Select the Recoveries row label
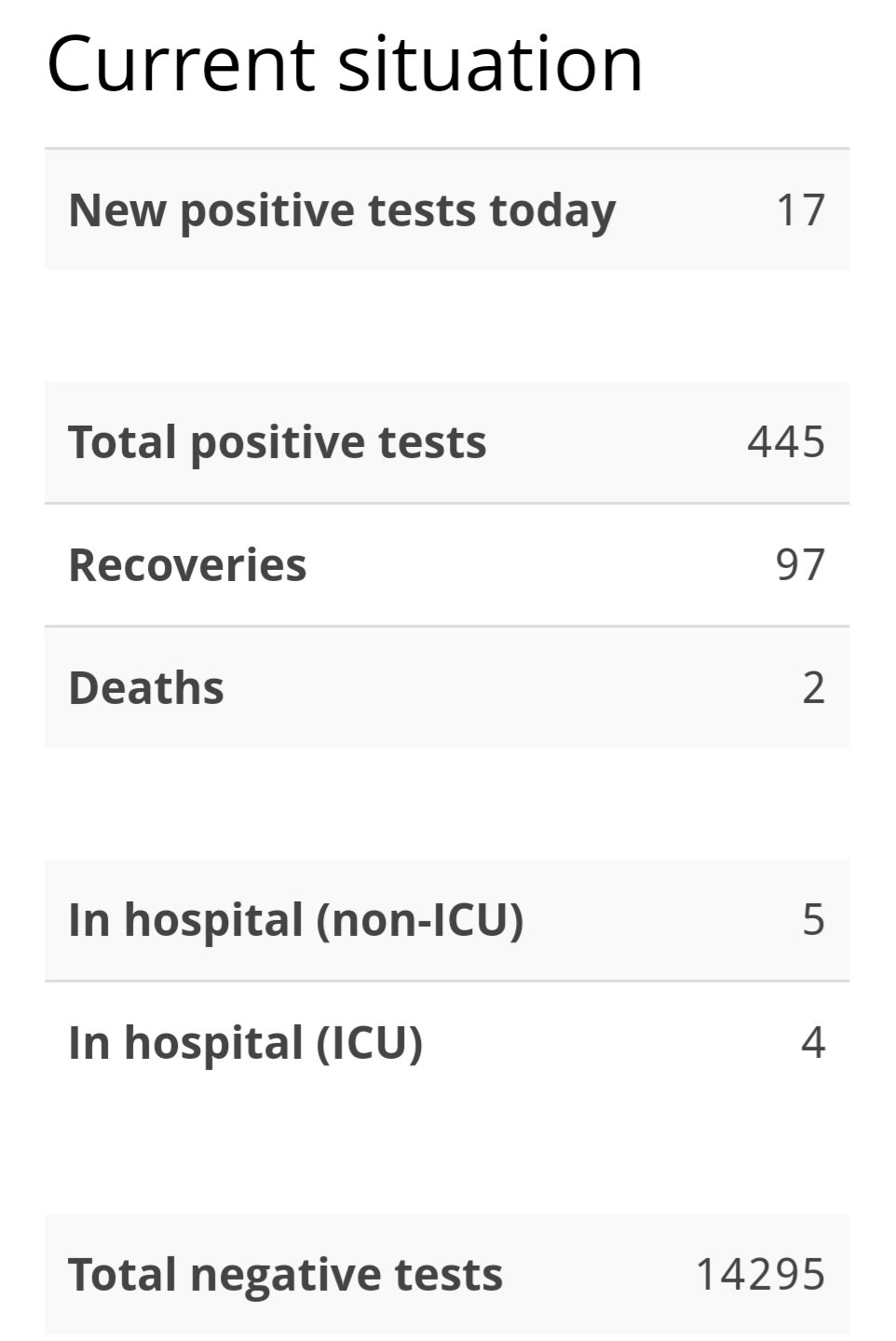Image resolution: width=896 pixels, height=1341 pixels. click(x=187, y=565)
